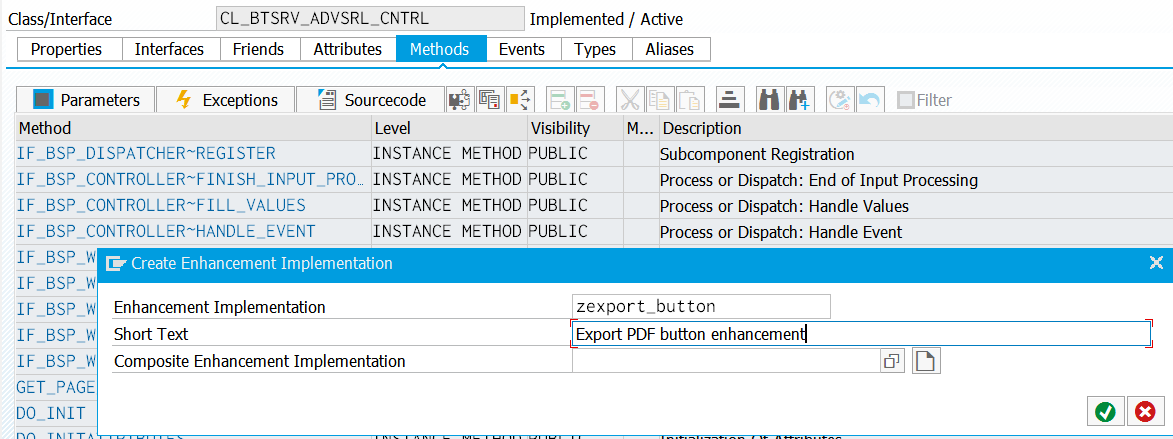Switch to the Friends tab
Screen dimensions: 1173x439
click(x=258, y=49)
